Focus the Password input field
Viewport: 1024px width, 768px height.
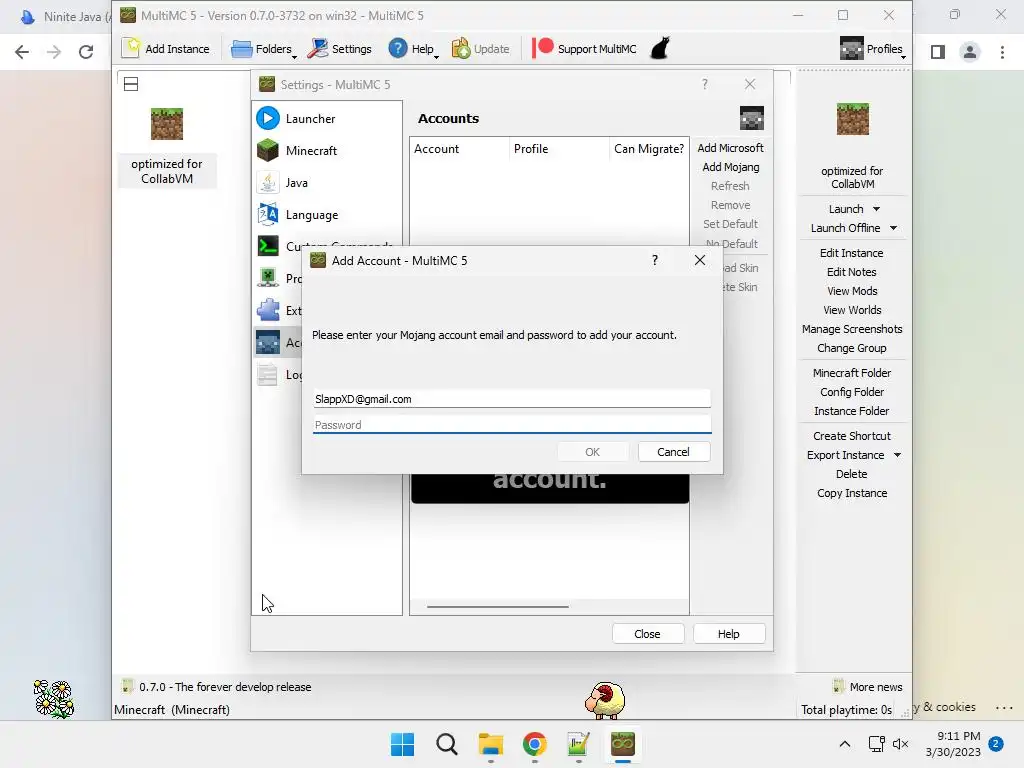512,424
